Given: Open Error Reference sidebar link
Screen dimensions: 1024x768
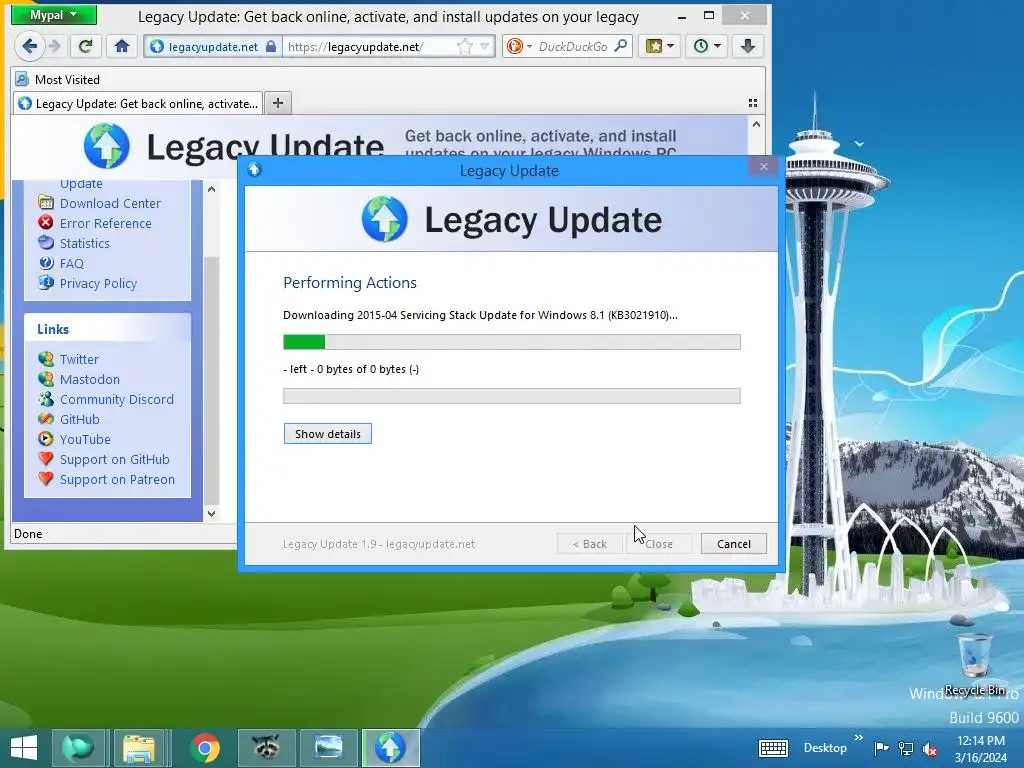Looking at the screenshot, I should point(105,223).
